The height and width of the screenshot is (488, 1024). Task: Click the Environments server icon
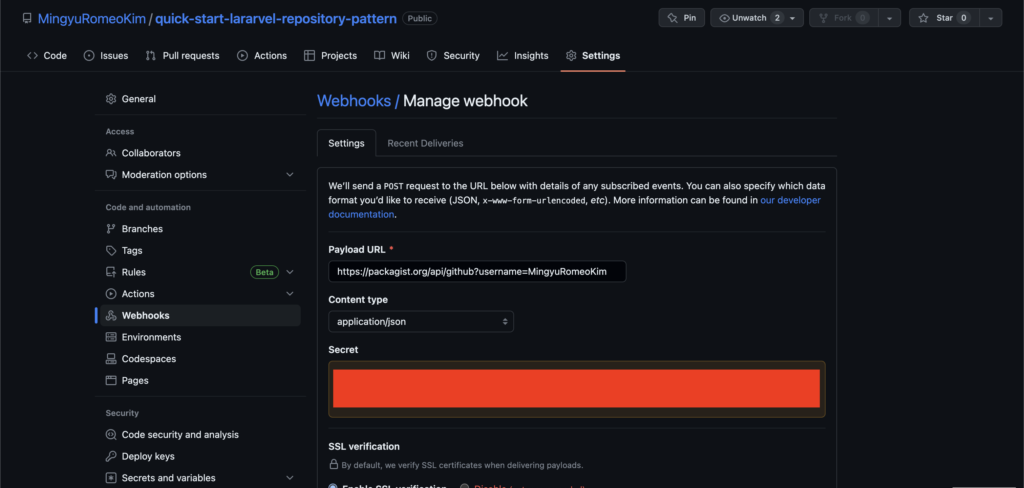[111, 337]
